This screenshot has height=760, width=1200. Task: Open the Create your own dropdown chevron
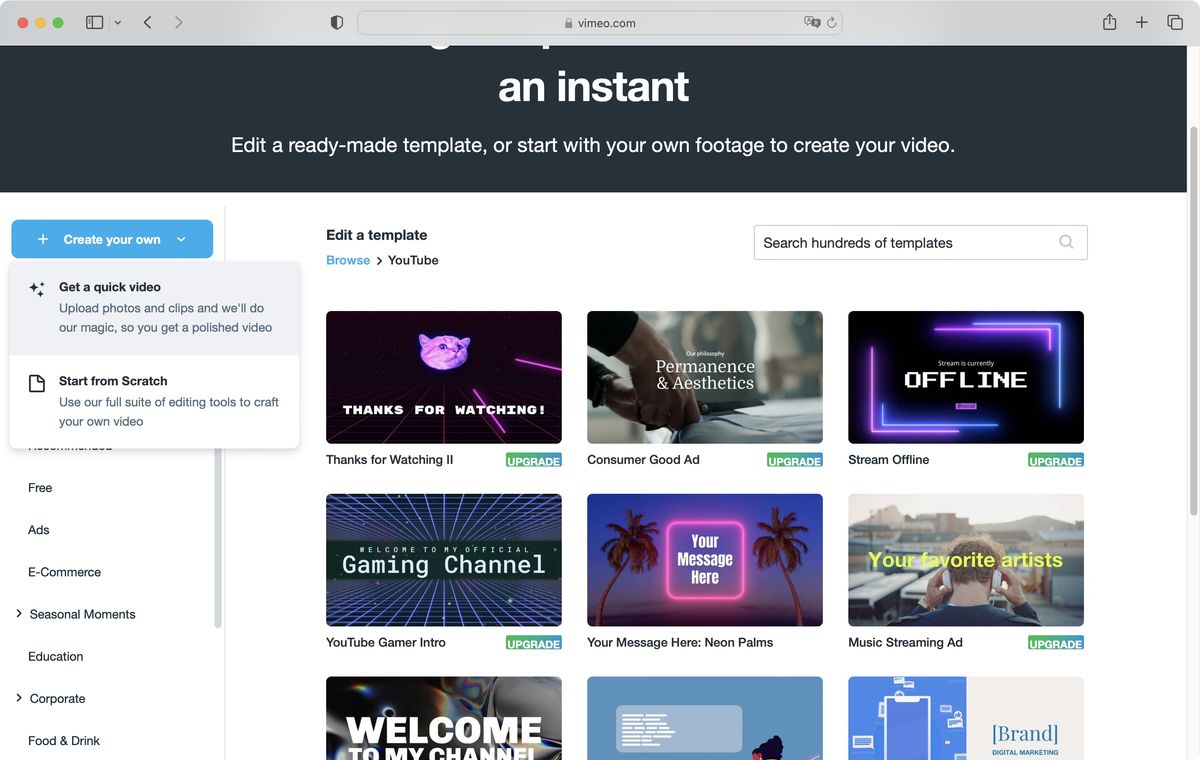(181, 239)
